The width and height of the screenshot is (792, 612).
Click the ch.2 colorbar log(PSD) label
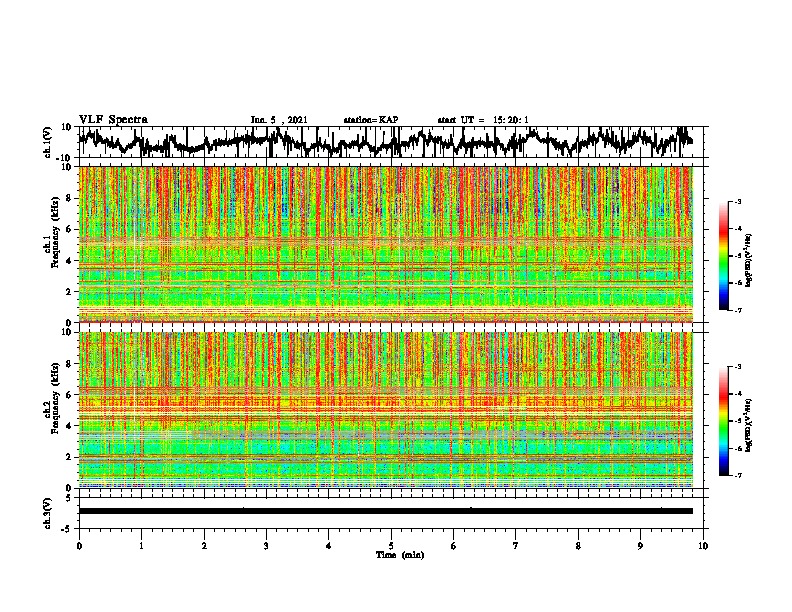749,425
